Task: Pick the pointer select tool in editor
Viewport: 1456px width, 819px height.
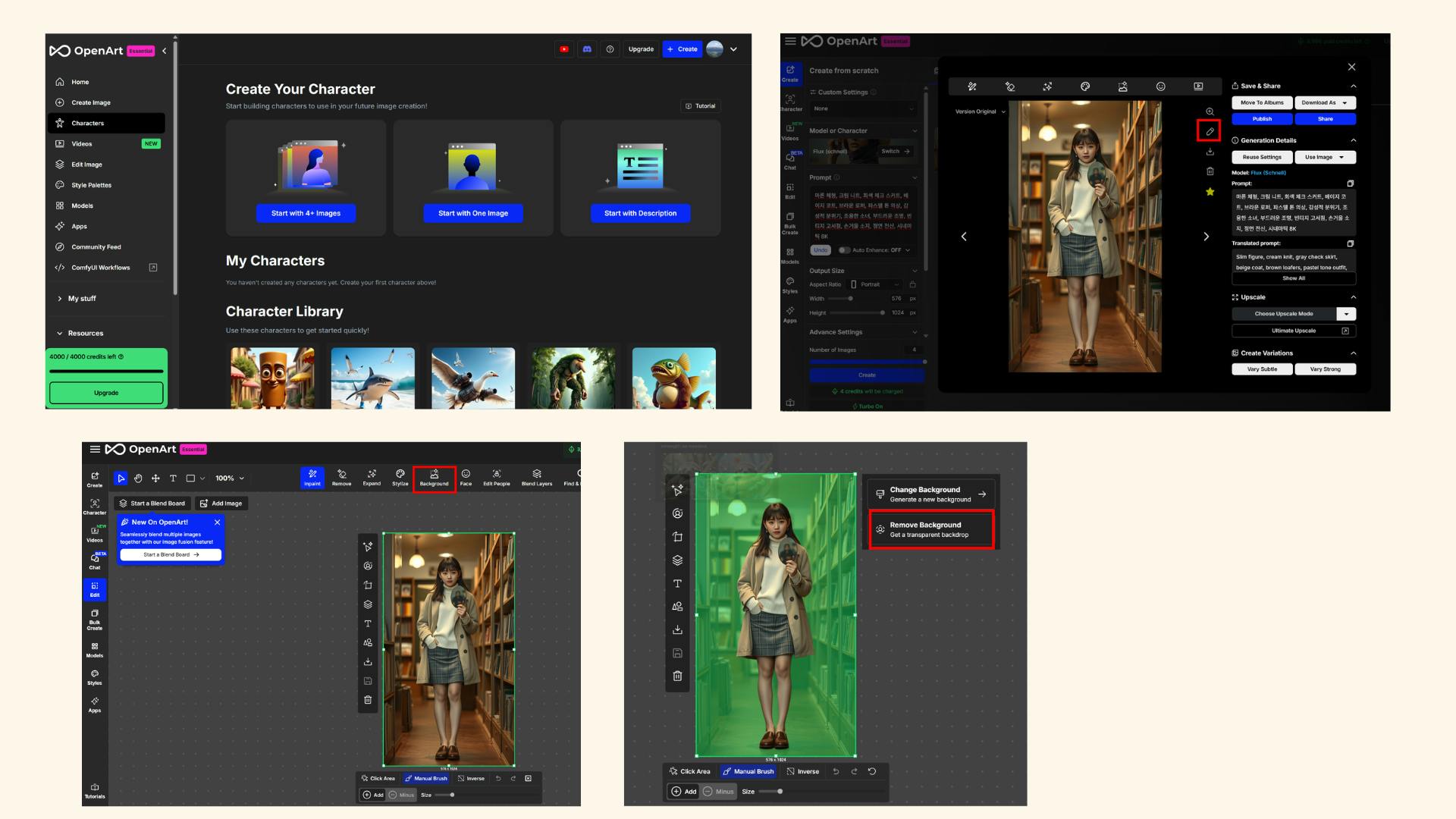Action: (x=121, y=479)
